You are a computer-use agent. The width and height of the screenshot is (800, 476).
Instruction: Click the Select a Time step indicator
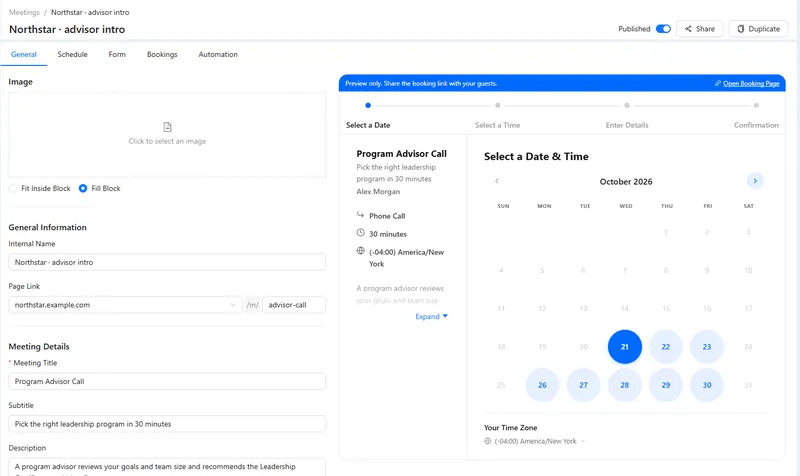tap(497, 106)
